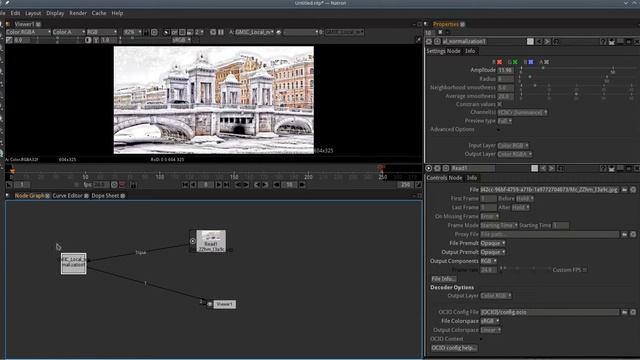Click the Read1 node color swatch
640x360 pixels.
pyautogui.click(x=534, y=168)
